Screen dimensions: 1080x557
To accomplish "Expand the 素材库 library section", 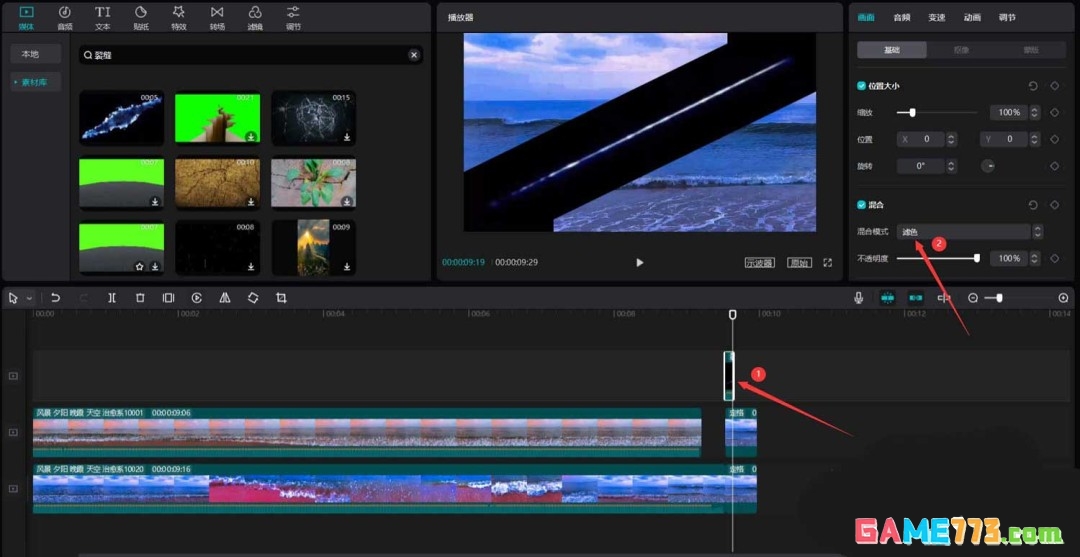I will click(x=35, y=82).
